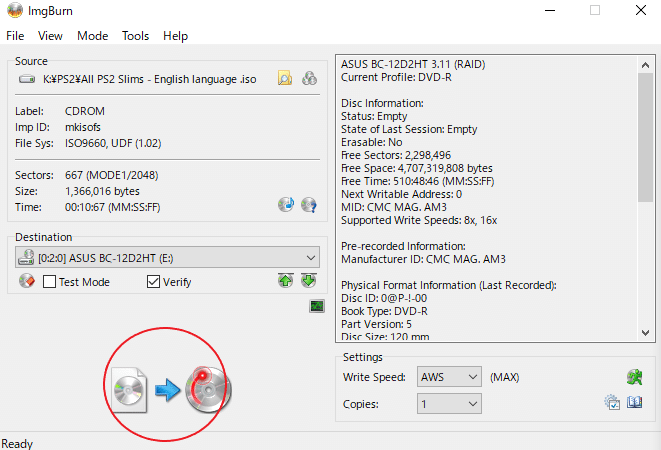Viewport: 661px width, 450px height.
Task: Click the 'Erasable: No' line
Action: (x=371, y=142)
